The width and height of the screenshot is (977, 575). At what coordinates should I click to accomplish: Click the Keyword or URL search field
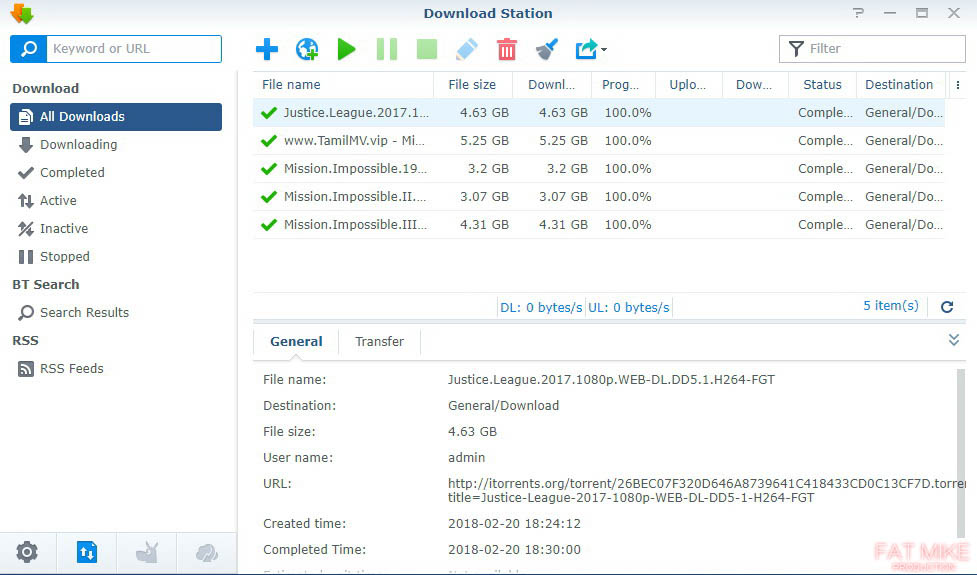coord(134,49)
